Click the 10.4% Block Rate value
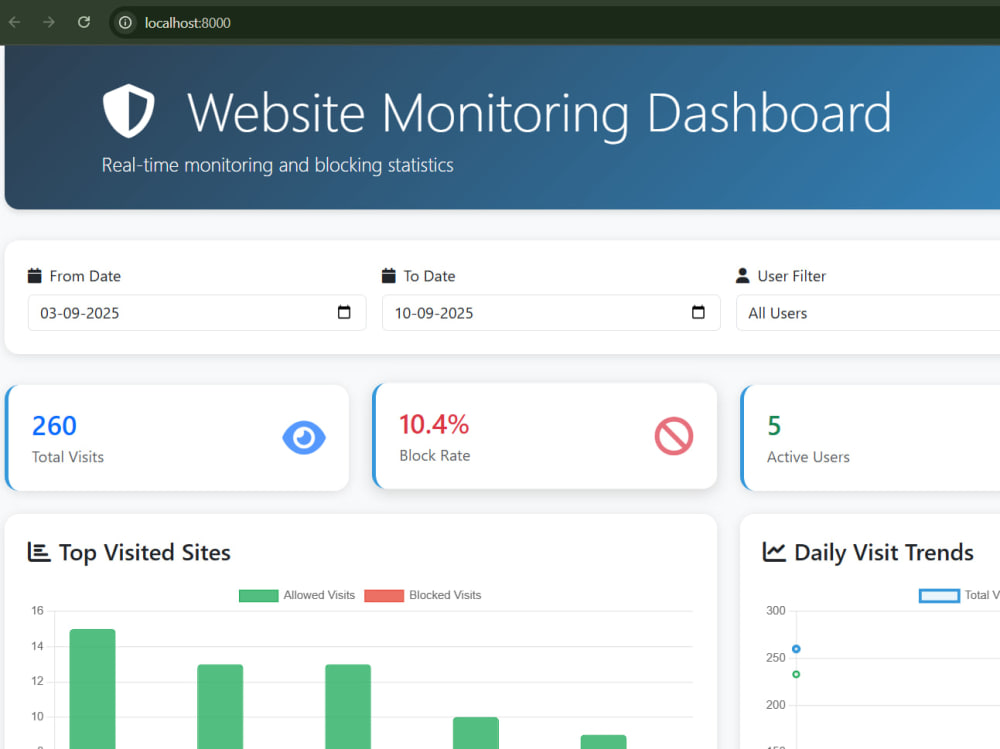This screenshot has width=1000, height=749. point(434,425)
